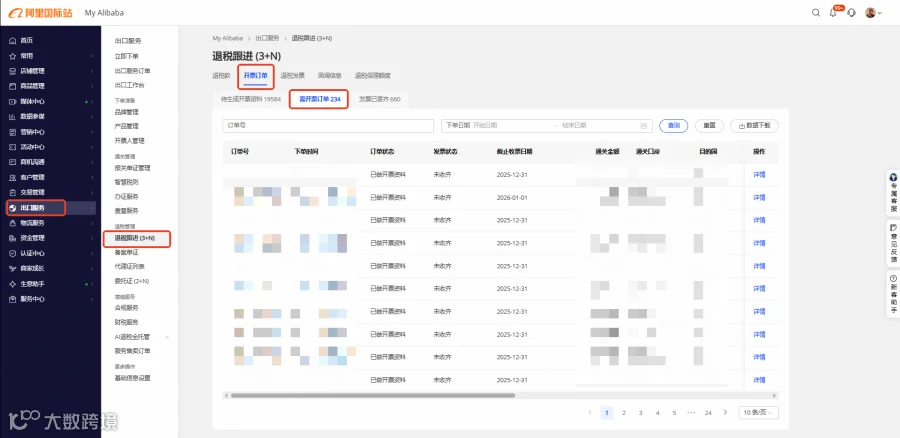Click the 常用 star icon in sidebar
This screenshot has height=438, width=900.
[x=13, y=56]
